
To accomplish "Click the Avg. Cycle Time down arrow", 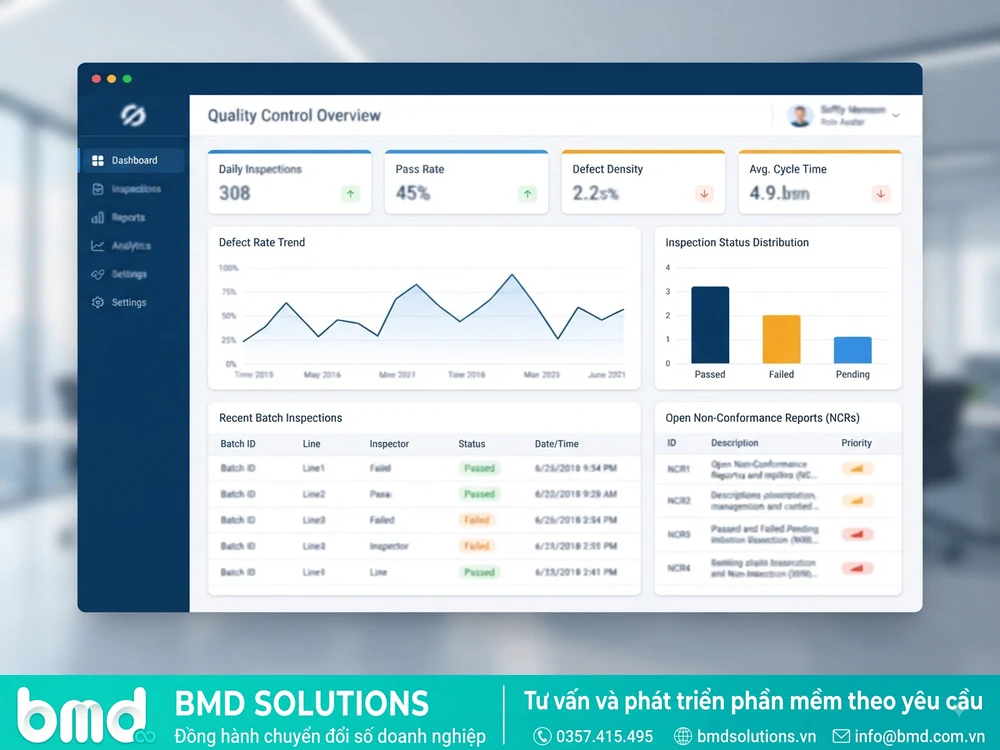I will [x=881, y=194].
